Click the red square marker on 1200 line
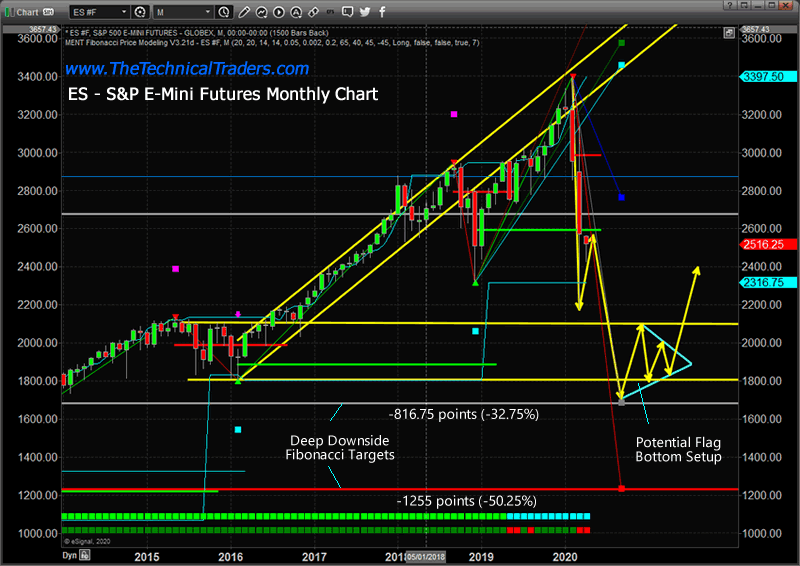This screenshot has width=800, height=566. pos(621,489)
